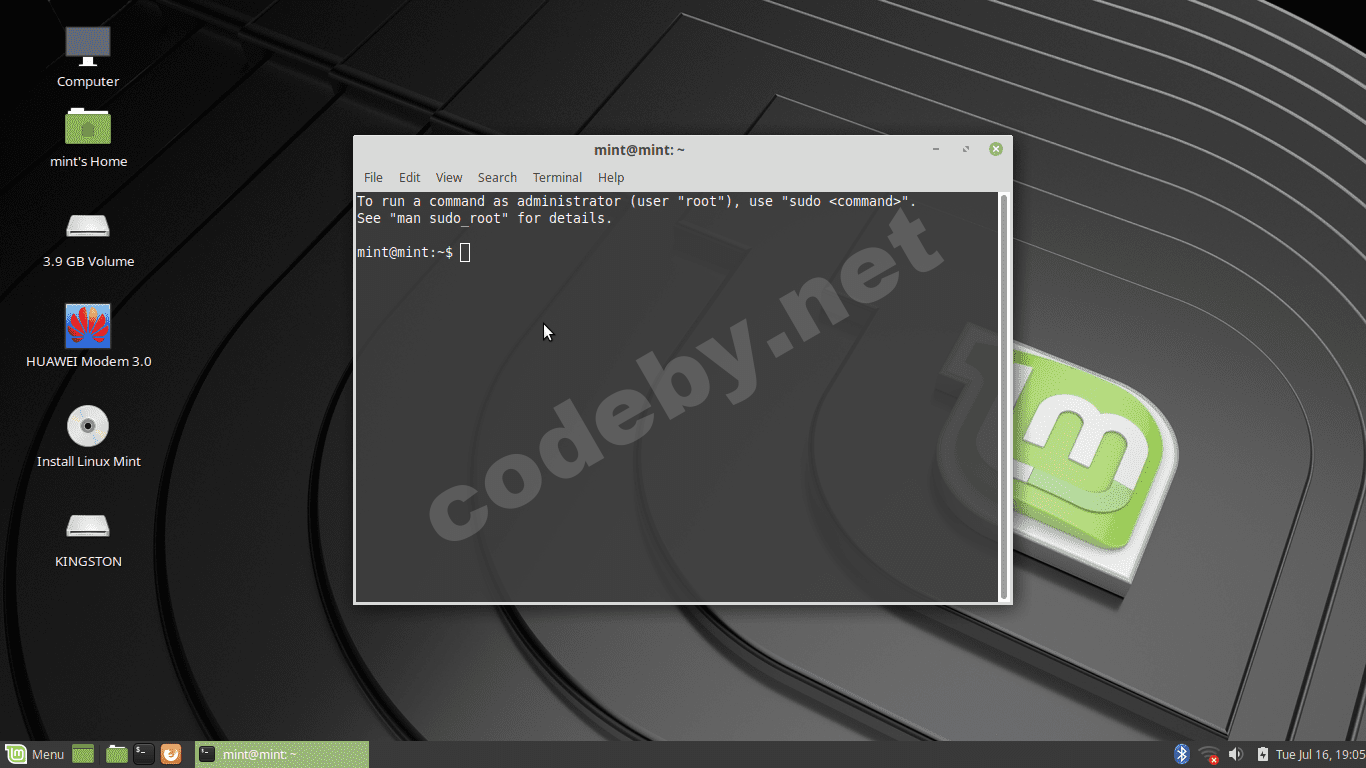This screenshot has height=768, width=1366.
Task: Close the terminal window
Action: point(996,149)
